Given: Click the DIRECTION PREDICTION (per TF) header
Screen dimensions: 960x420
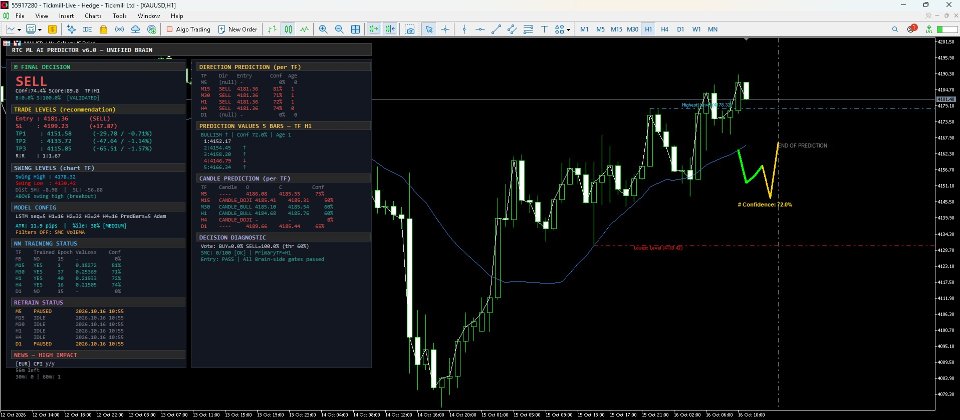Looking at the screenshot, I should (x=283, y=66).
